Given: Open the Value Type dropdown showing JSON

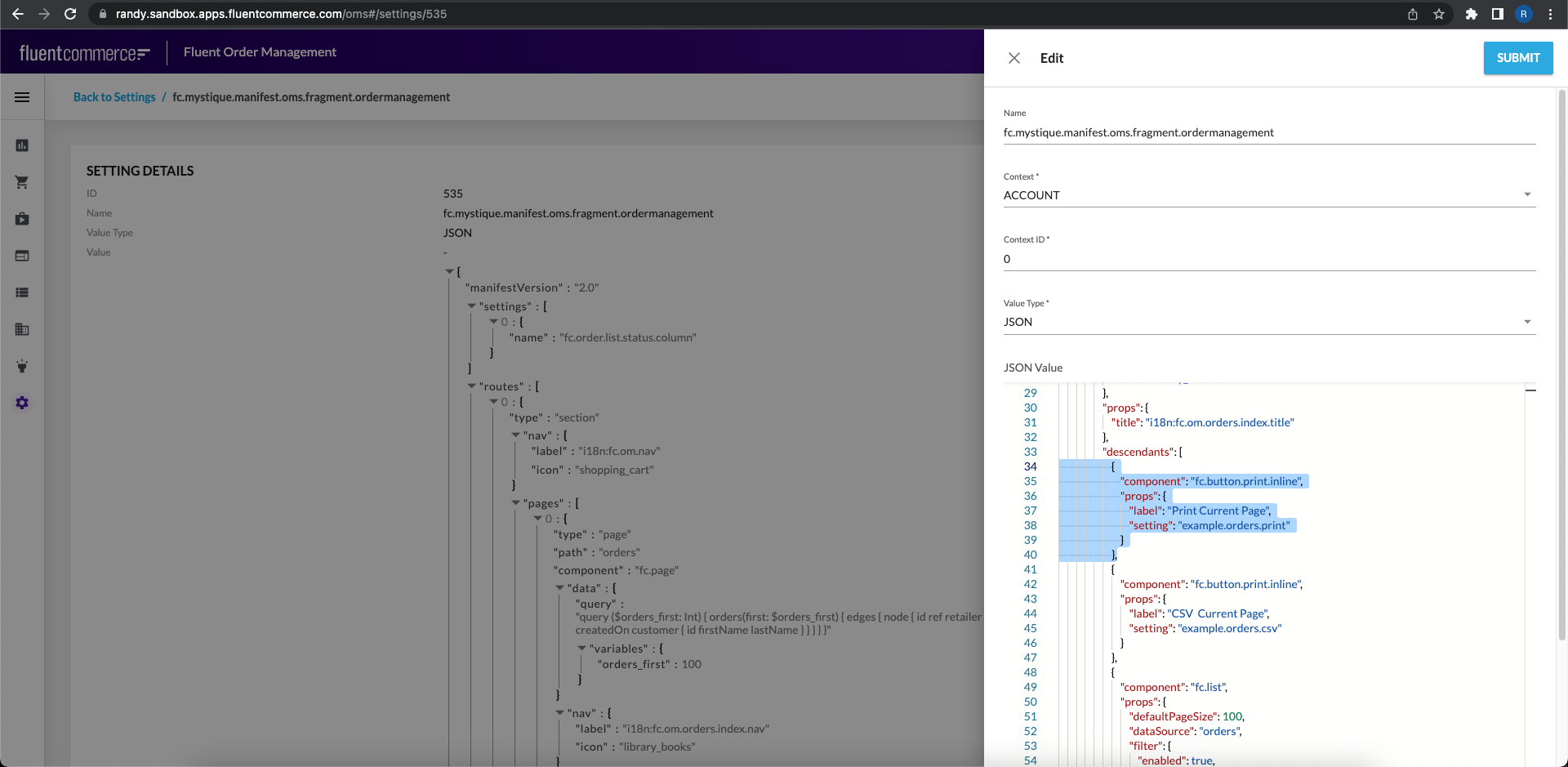Looking at the screenshot, I should pyautogui.click(x=1269, y=322).
